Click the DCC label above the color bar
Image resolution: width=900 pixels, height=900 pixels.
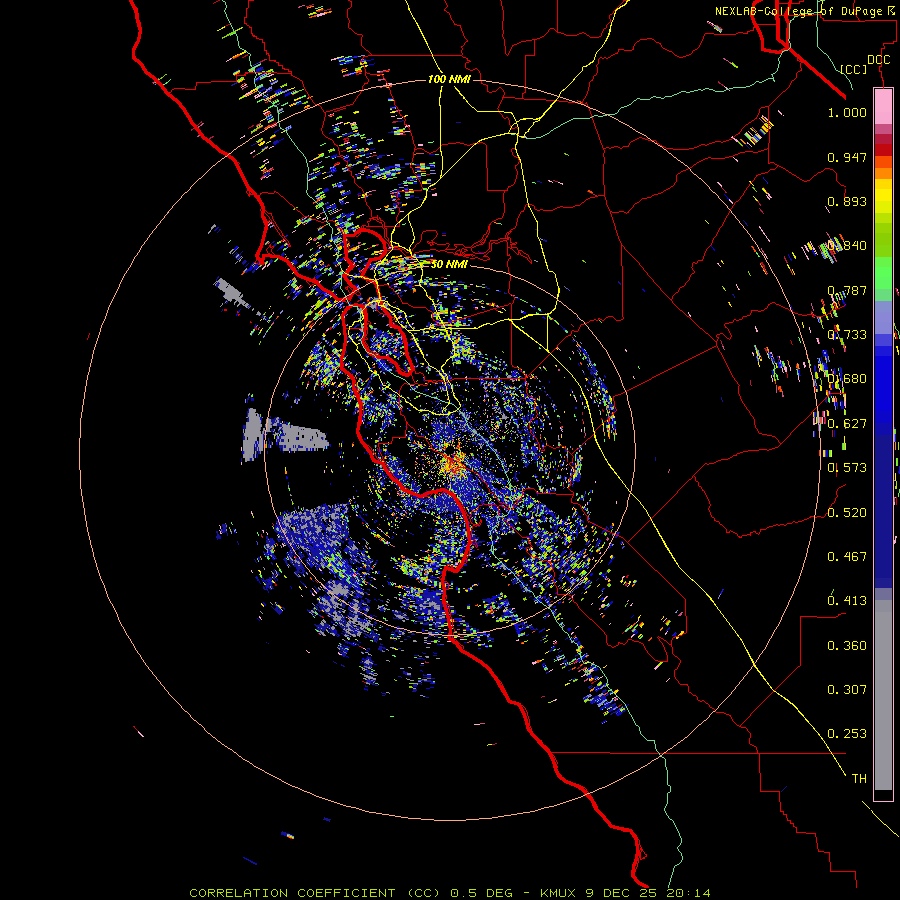tap(878, 60)
